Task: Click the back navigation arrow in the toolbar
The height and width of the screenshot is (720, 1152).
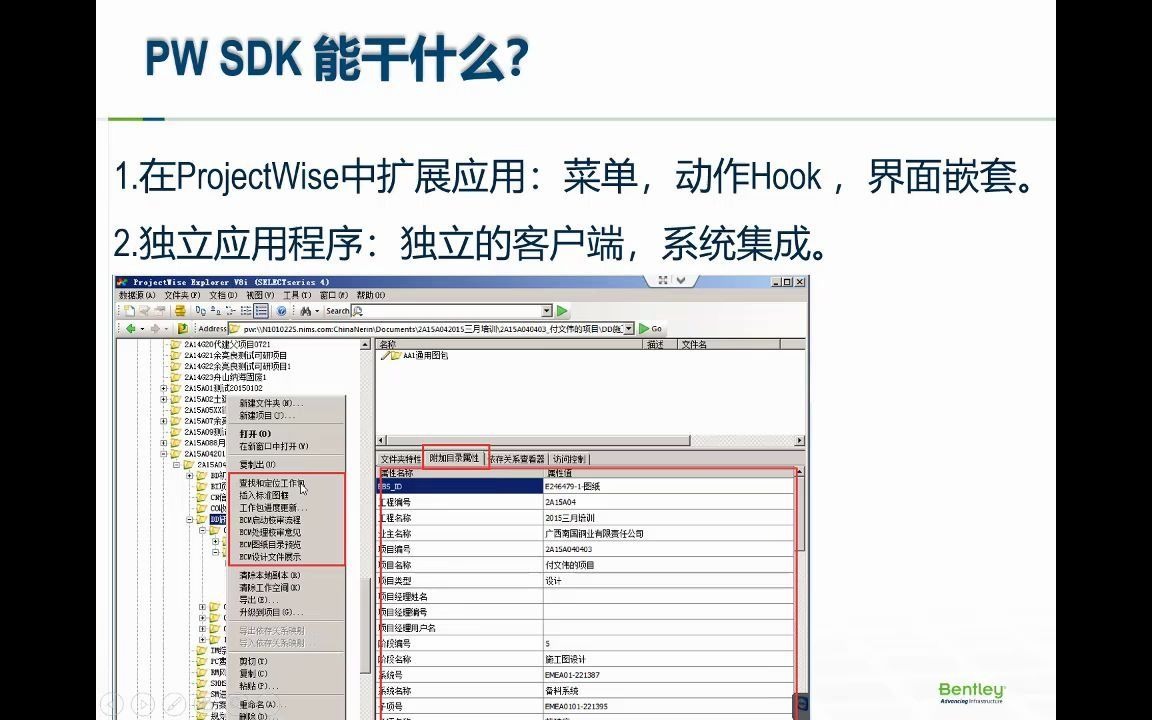Action: coord(131,327)
